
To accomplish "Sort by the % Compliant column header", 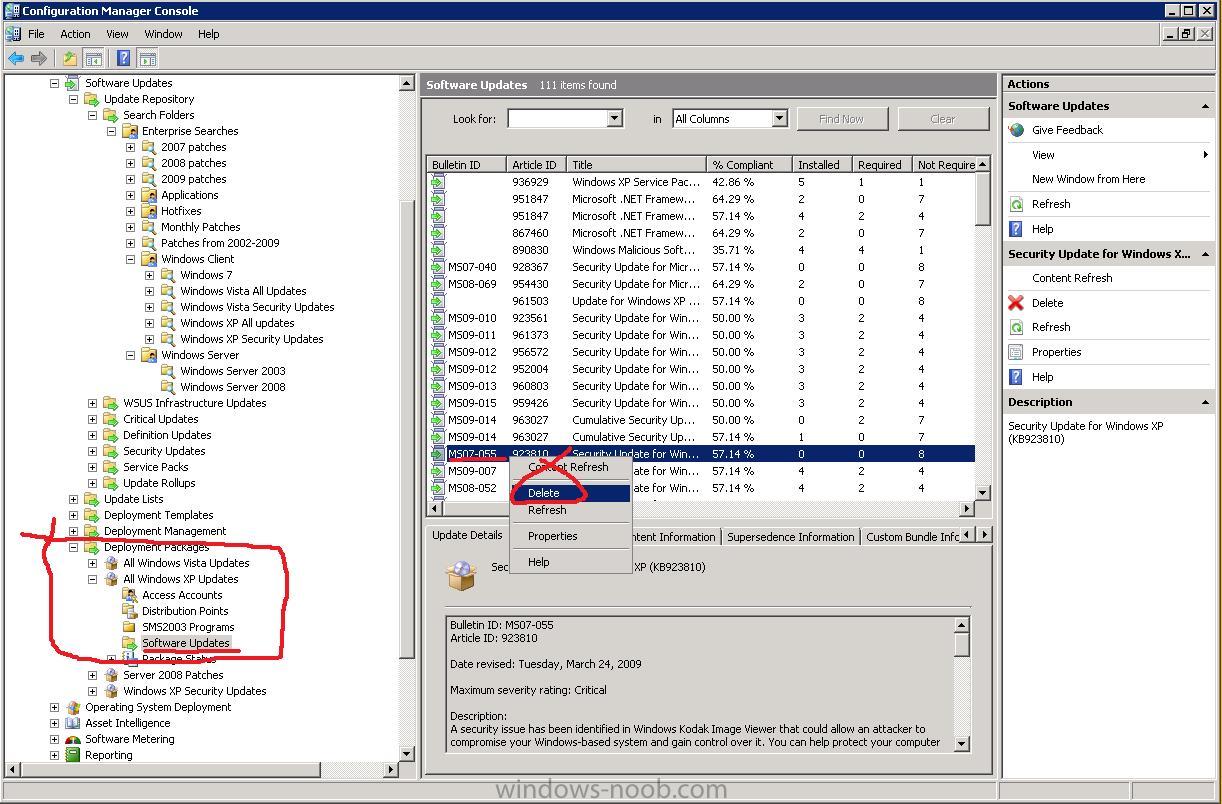I will [x=749, y=165].
